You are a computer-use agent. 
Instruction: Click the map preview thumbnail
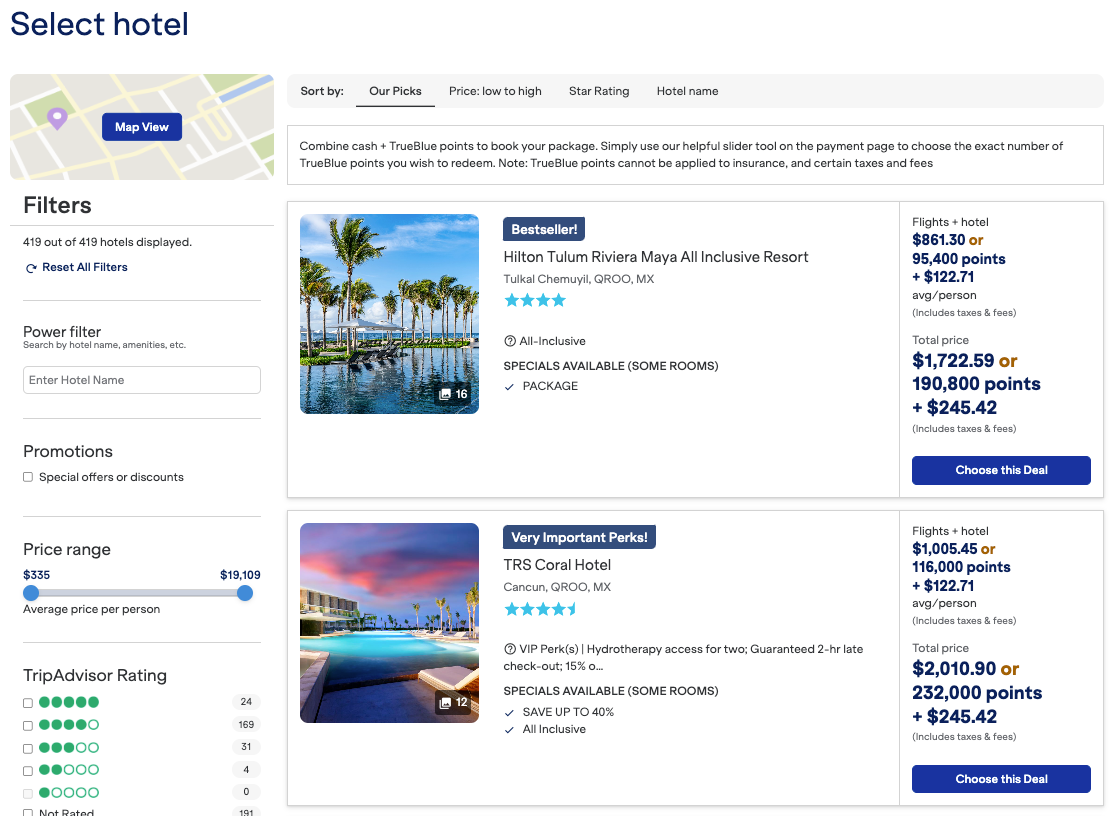coord(141,127)
